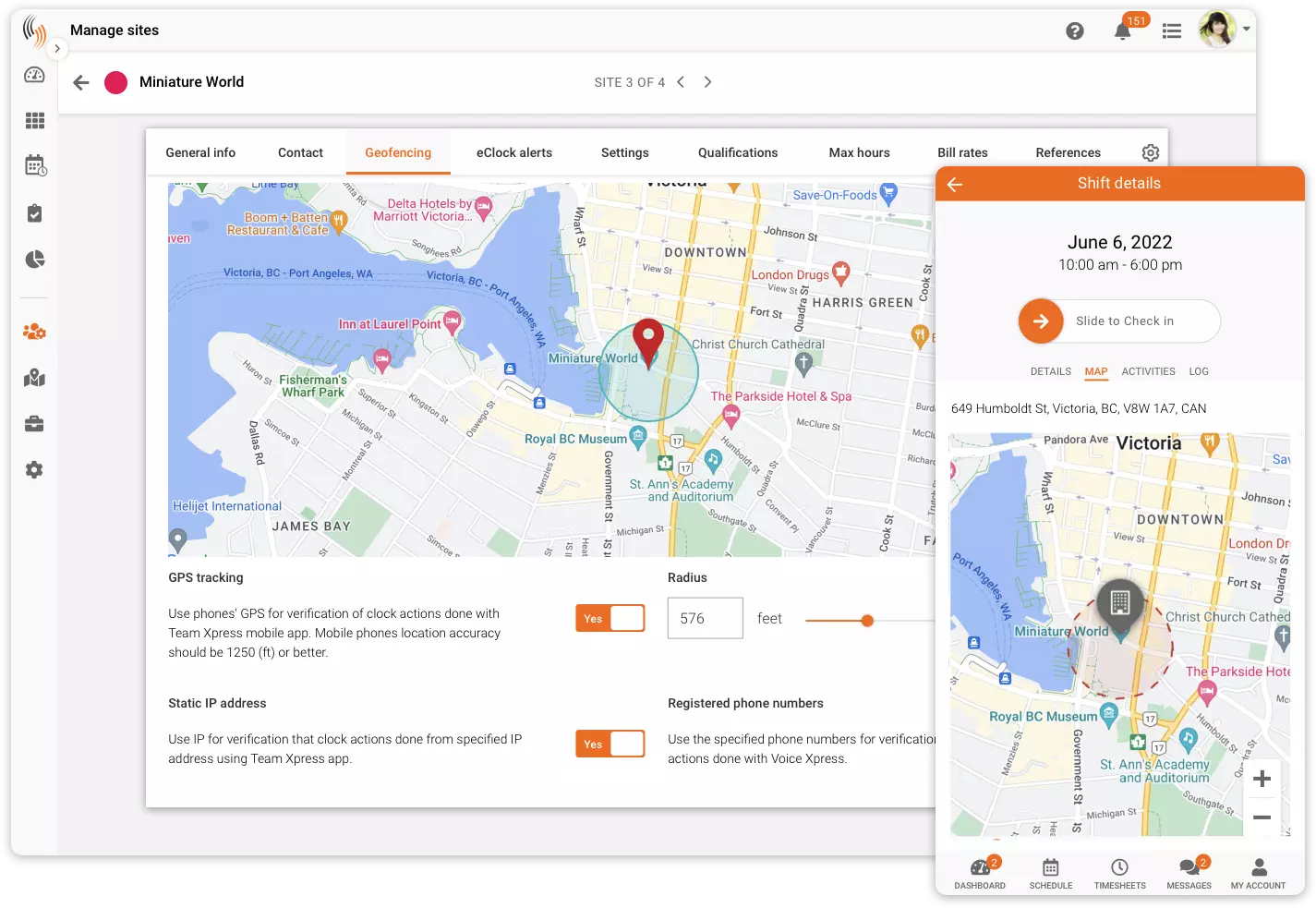Open the briefcase icon in sidebar
This screenshot has height=908, width=1316.
(x=34, y=424)
